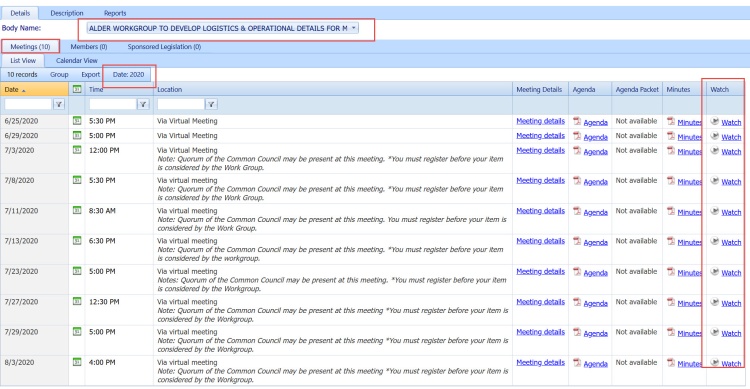Screen dimensions: 750x389
Task: Click video icon beside 8/3/2020 Watch
Action: pos(715,363)
